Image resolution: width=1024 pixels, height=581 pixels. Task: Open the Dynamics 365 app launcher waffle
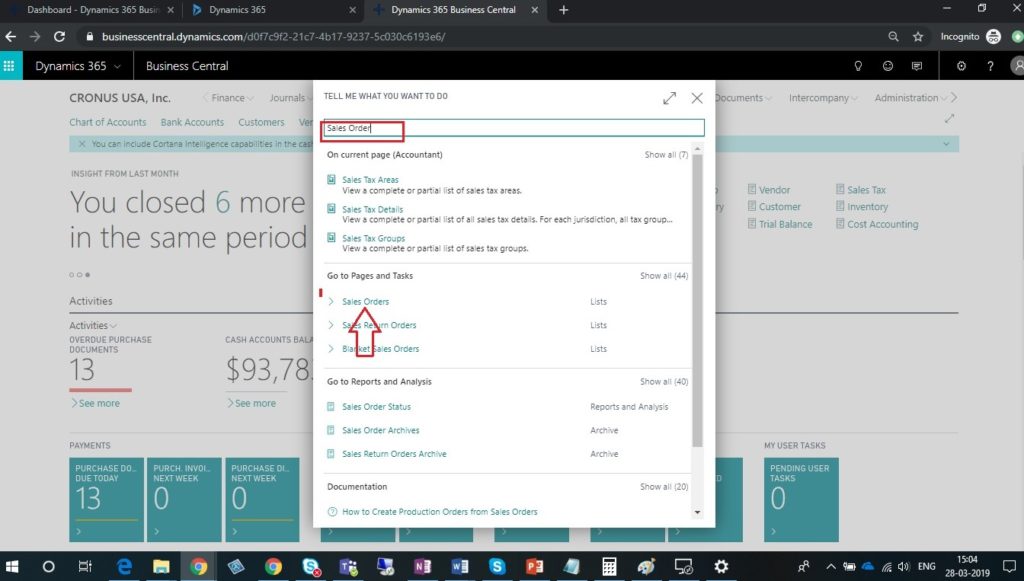10,66
